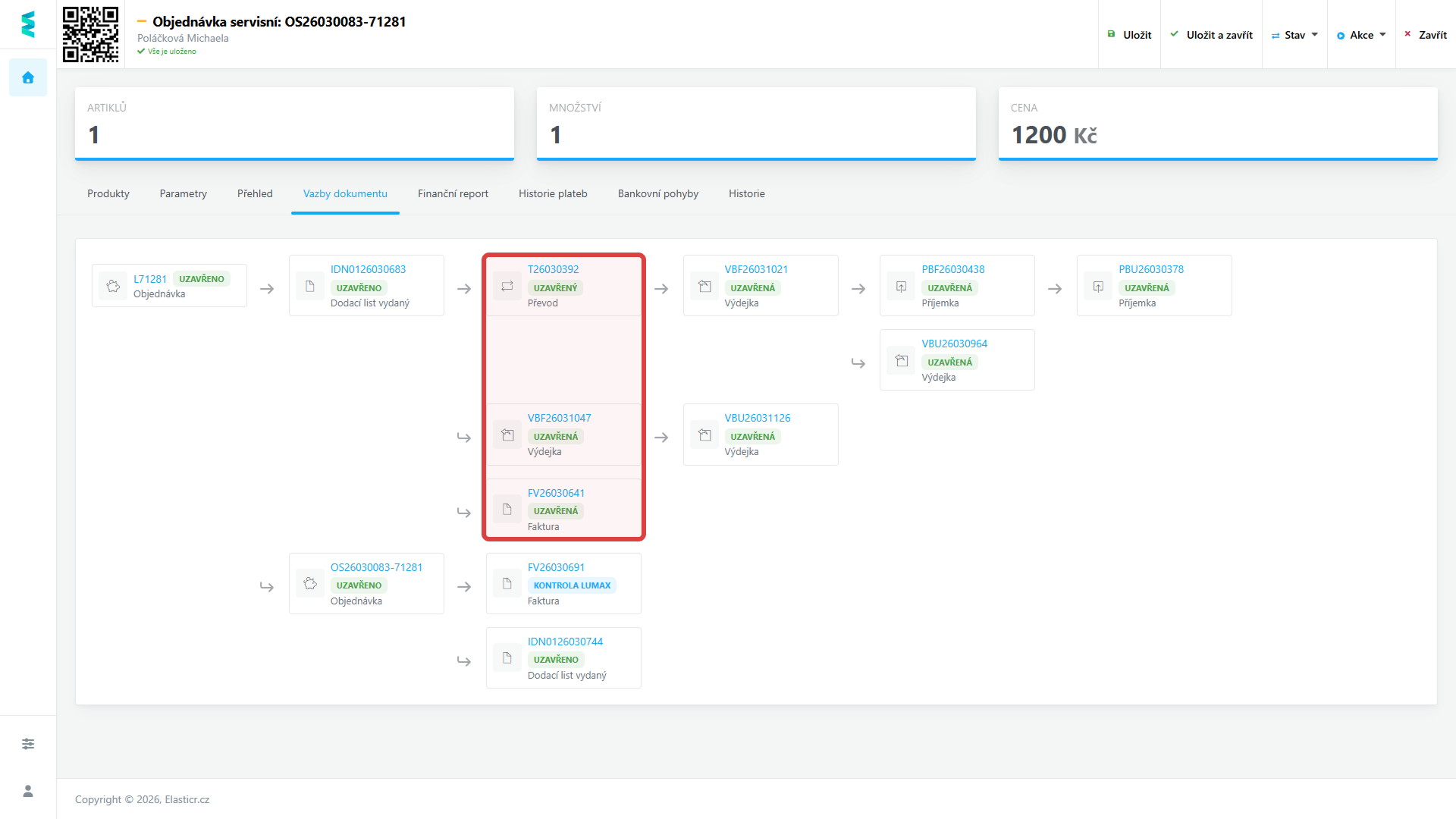Open the FV26030641 invoice link
The height and width of the screenshot is (819, 1456).
556,493
